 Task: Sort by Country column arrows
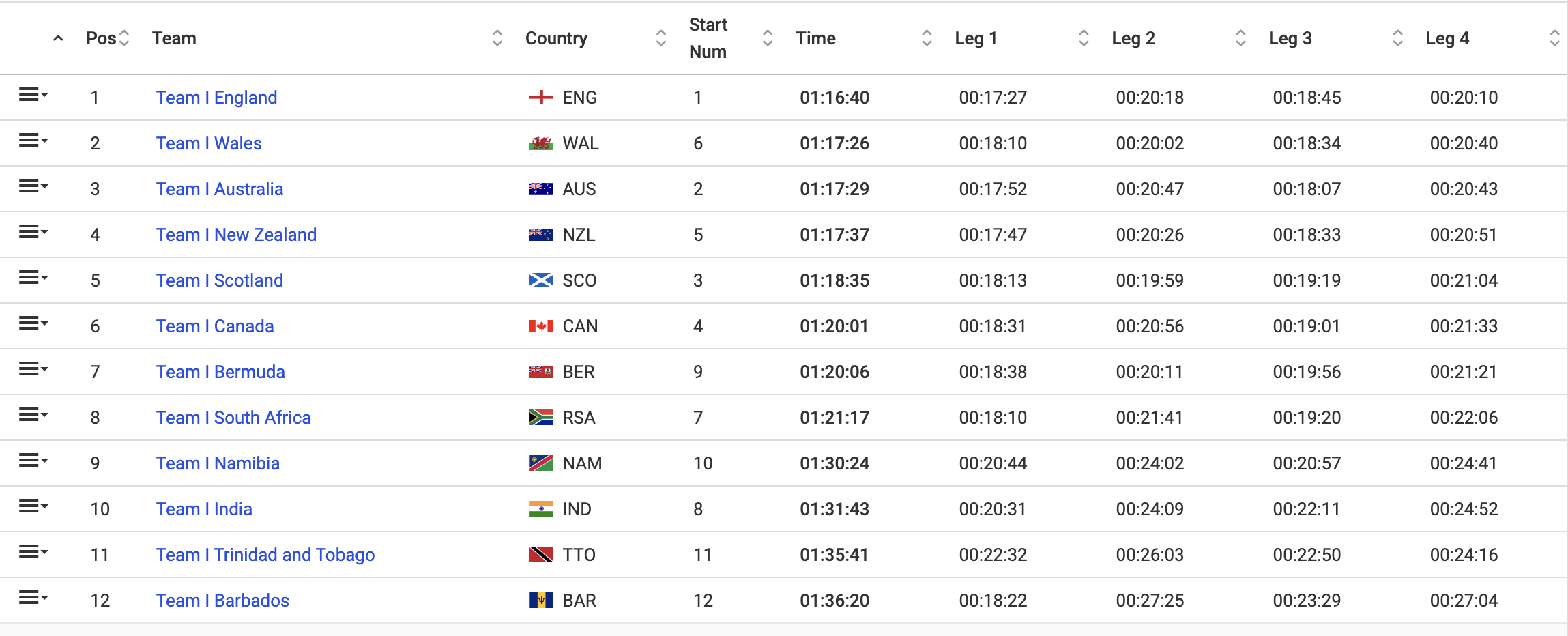(660, 38)
